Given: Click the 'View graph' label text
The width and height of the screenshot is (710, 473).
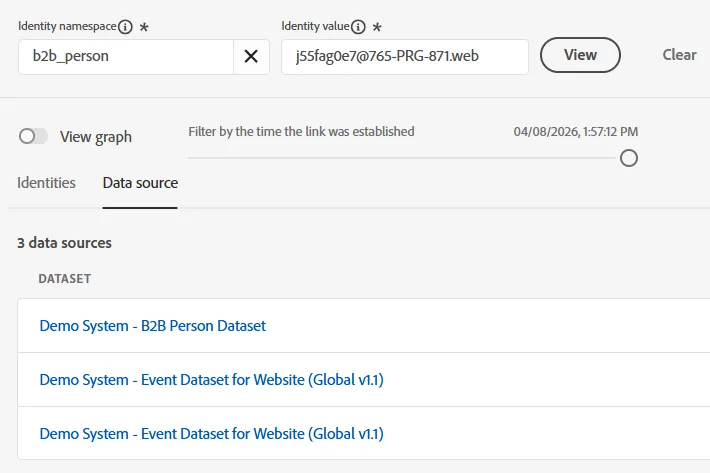Looking at the screenshot, I should [x=96, y=137].
